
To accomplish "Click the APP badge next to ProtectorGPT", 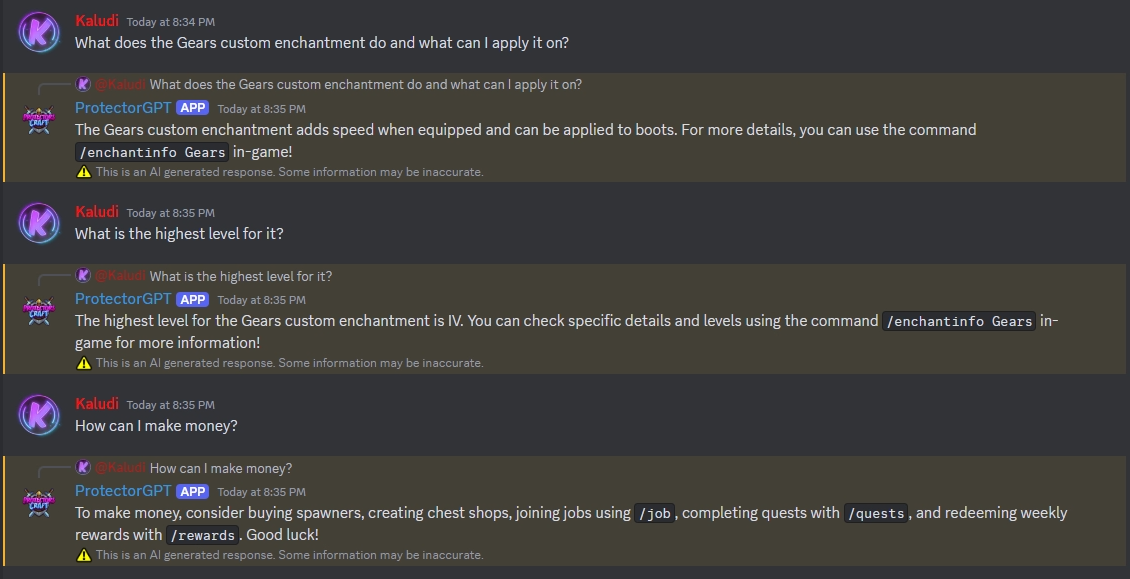I will pos(191,107).
